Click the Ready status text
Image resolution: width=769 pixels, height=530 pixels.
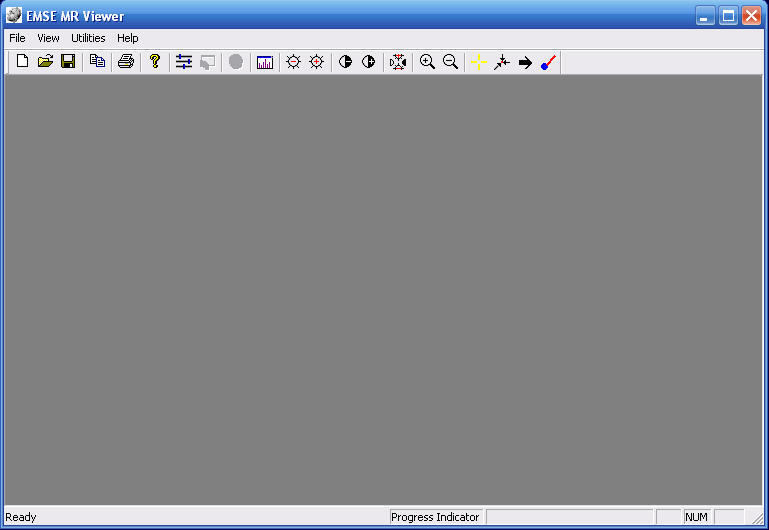[x=21, y=517]
